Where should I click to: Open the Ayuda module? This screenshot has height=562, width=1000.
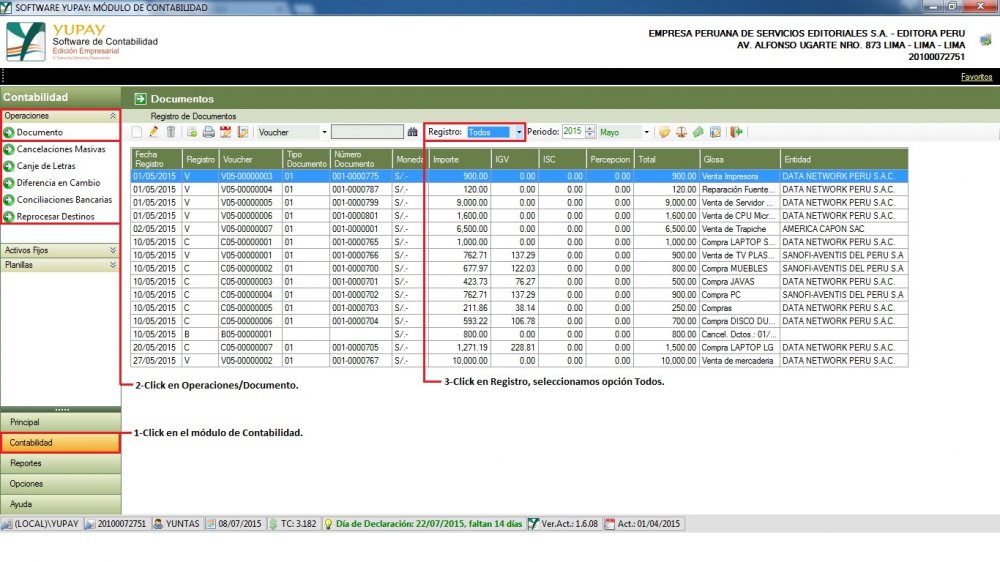pyautogui.click(x=61, y=504)
